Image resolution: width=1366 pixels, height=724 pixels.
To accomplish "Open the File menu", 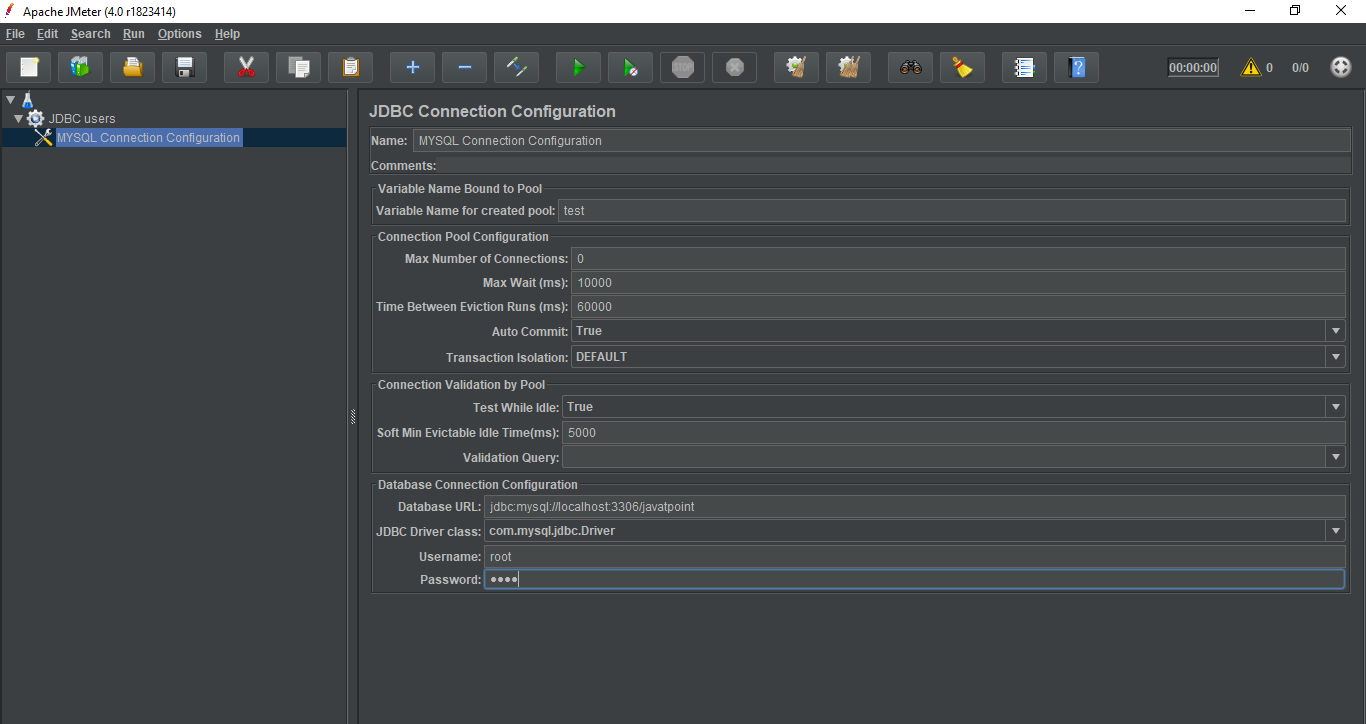I will [x=15, y=34].
